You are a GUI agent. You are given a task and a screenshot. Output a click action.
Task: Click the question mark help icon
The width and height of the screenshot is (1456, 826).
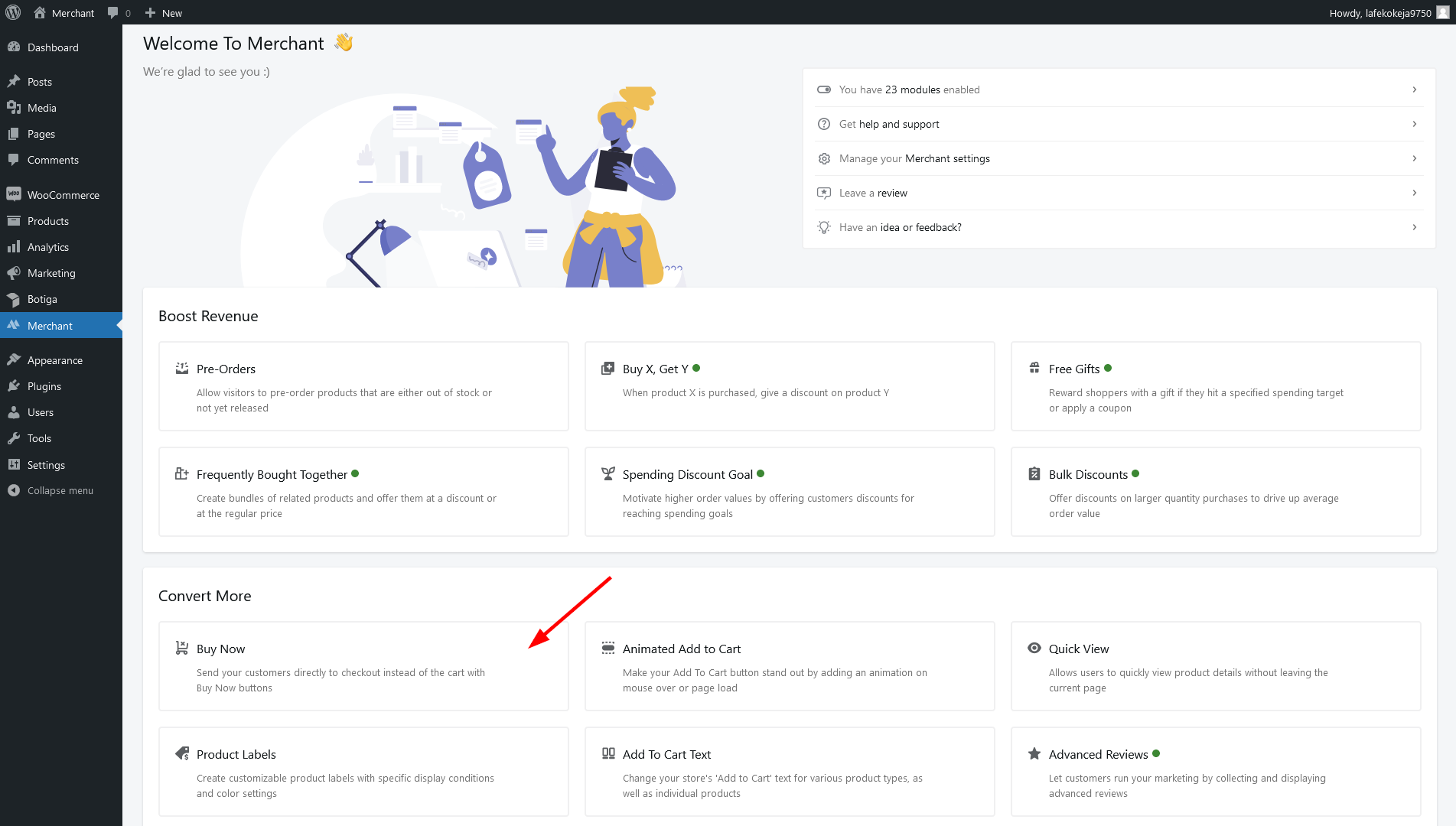tap(824, 124)
